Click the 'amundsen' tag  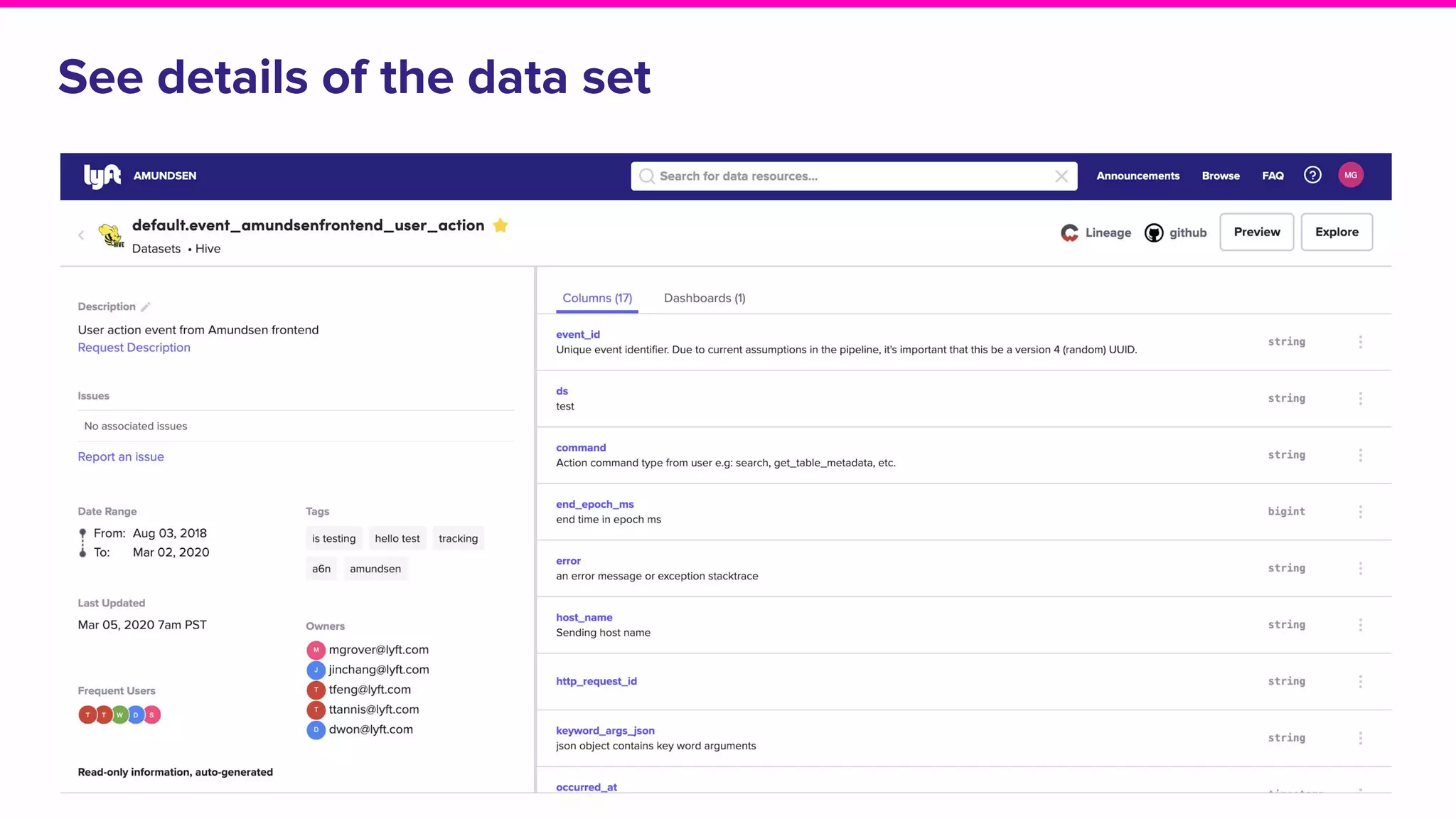click(x=375, y=569)
